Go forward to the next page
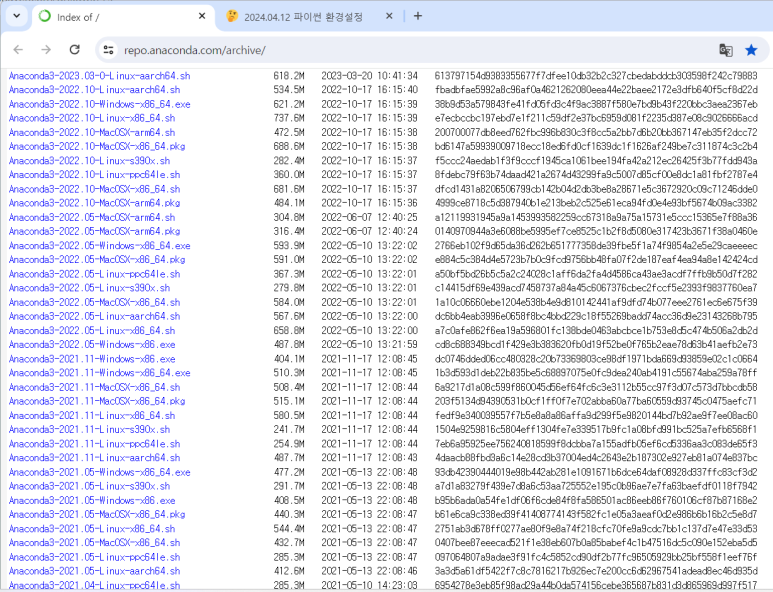 click(46, 50)
